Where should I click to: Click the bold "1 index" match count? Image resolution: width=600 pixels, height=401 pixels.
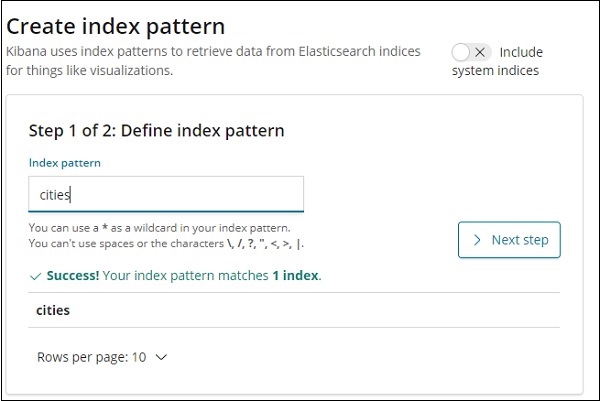pos(296,275)
